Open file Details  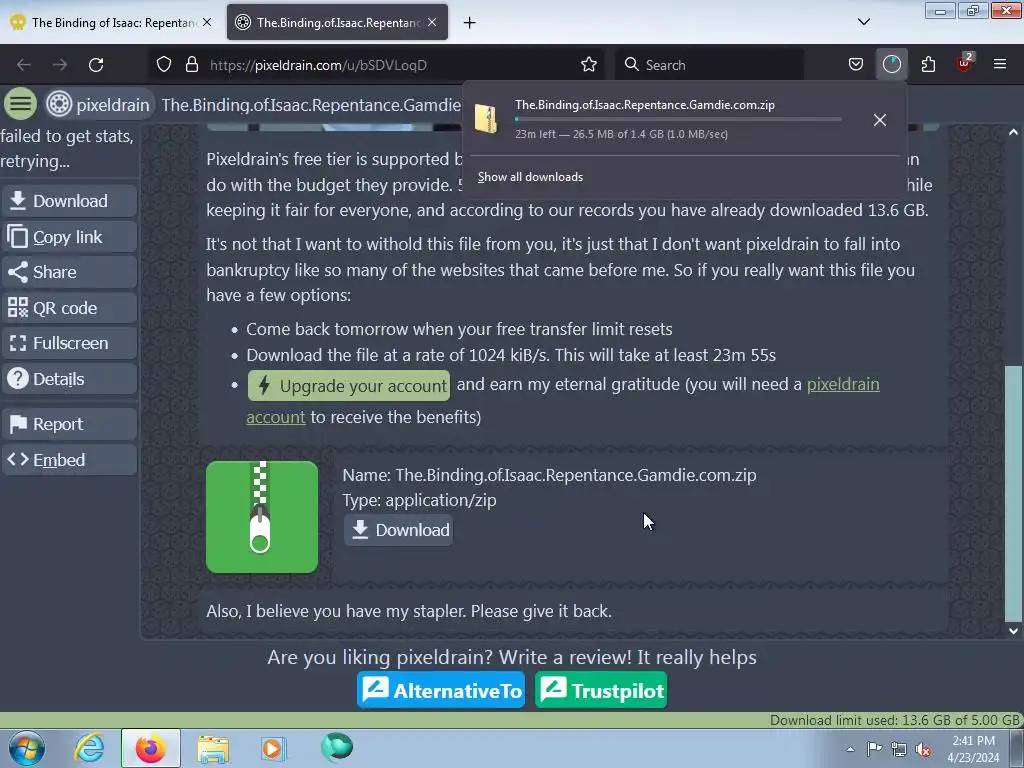point(69,379)
